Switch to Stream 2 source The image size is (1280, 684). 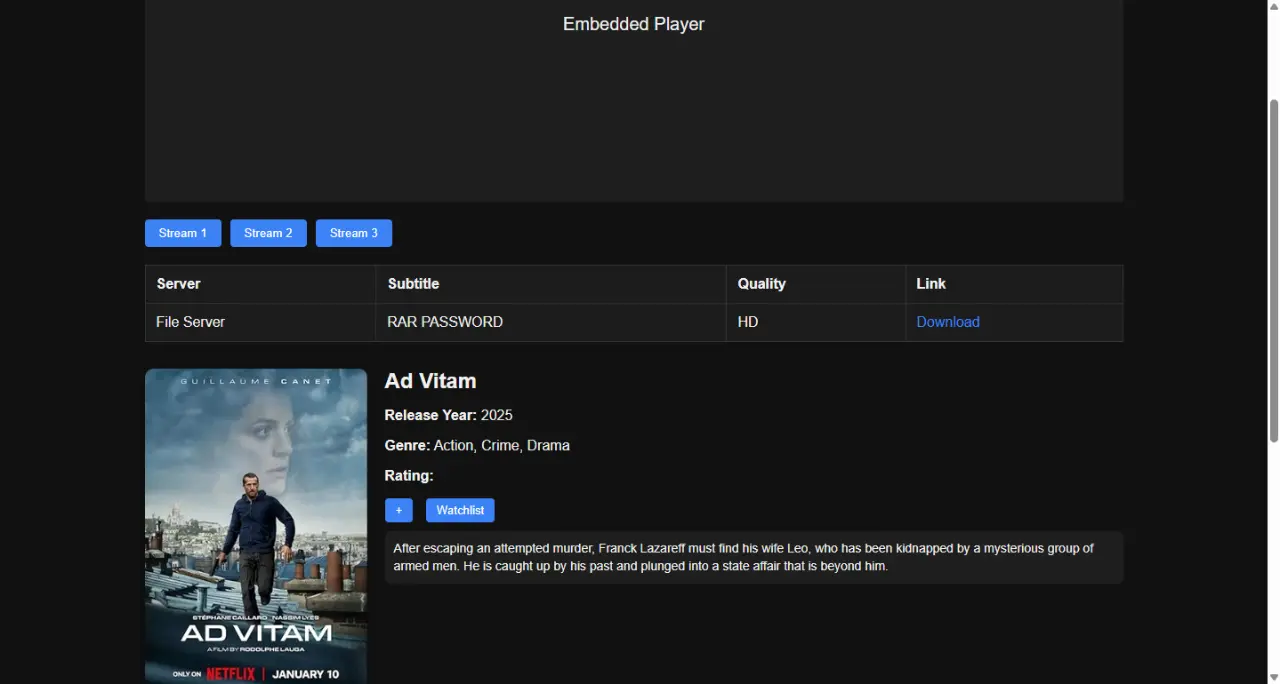pyautogui.click(x=268, y=233)
